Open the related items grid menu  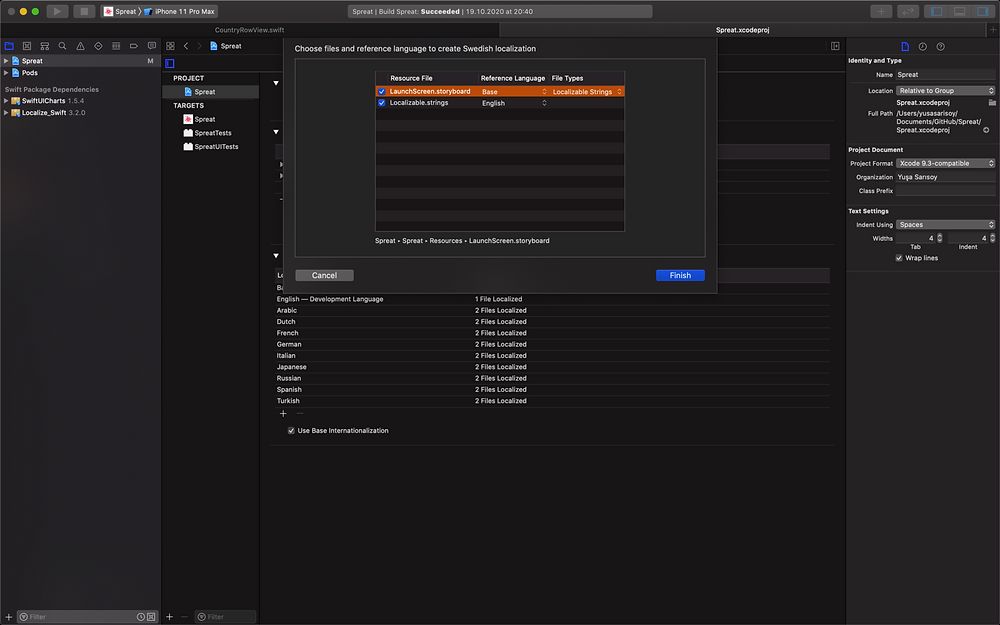tap(170, 46)
